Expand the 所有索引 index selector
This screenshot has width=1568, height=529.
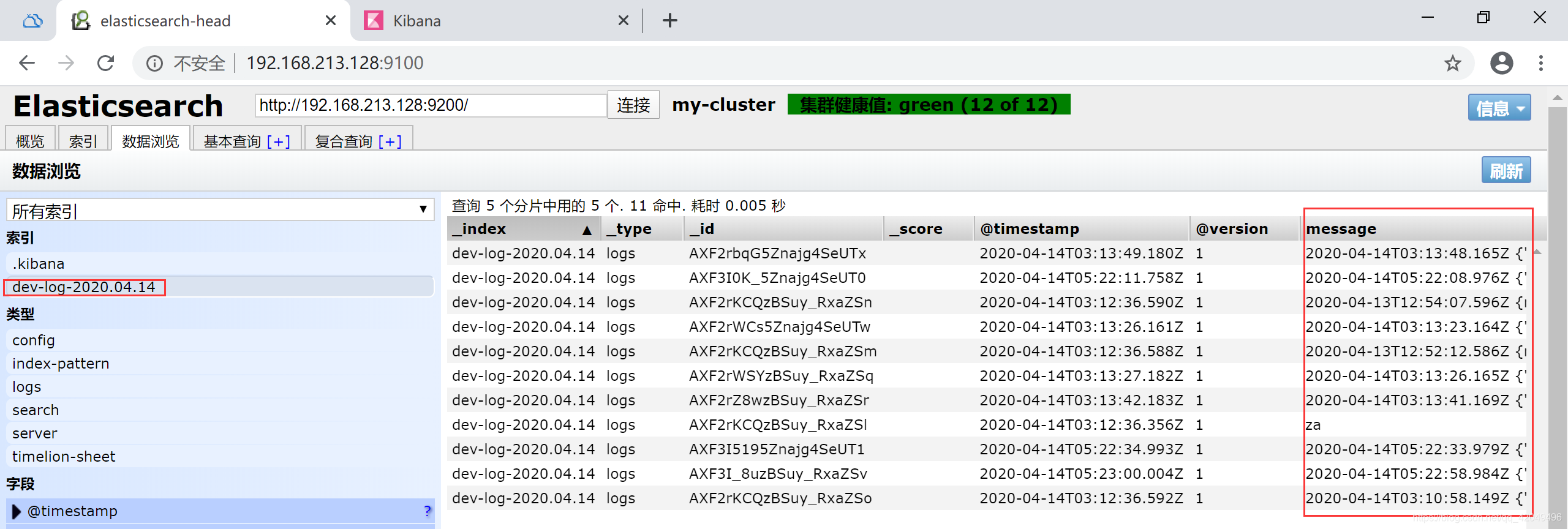coord(220,210)
